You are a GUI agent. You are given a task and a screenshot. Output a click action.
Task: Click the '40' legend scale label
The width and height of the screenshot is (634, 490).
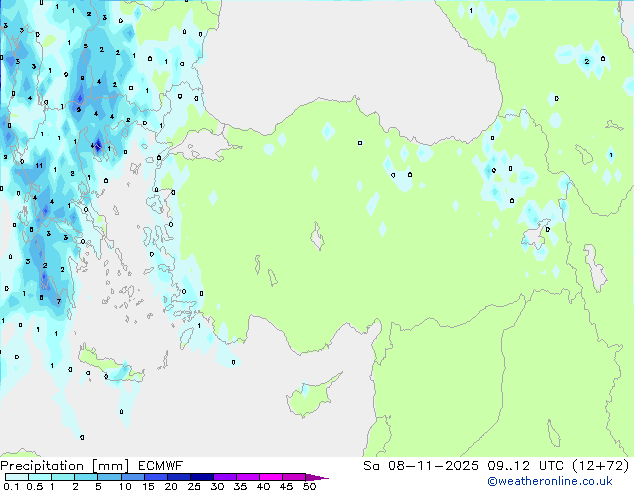[263, 486]
